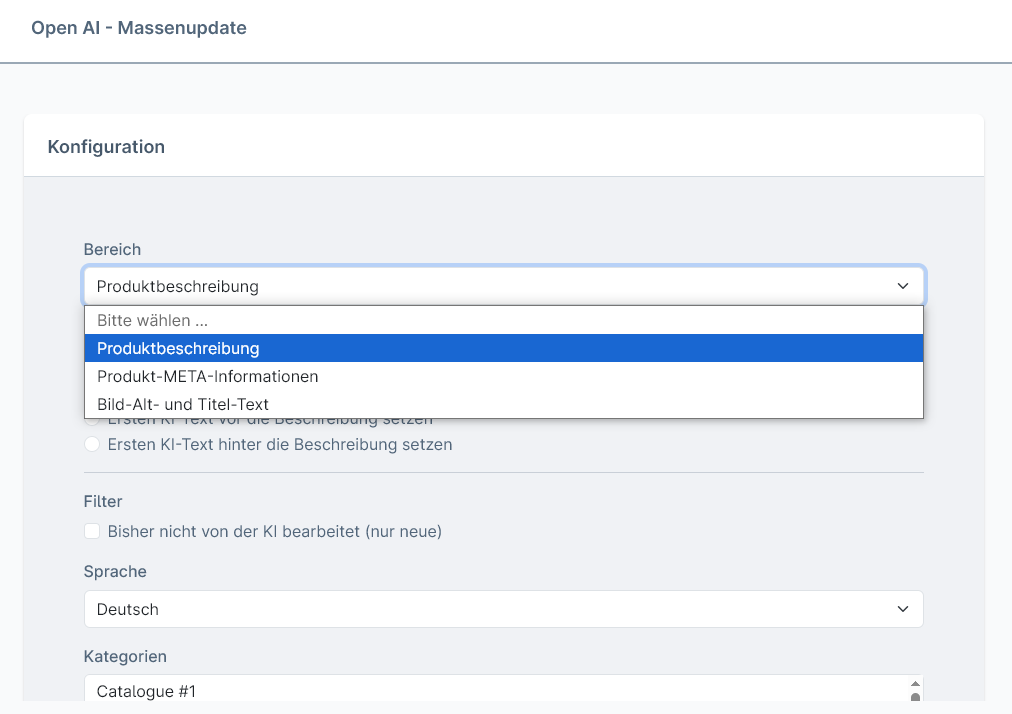Click the 'Bisher nicht von der KI bearbeitet (nur neue)' label text

click(x=275, y=531)
